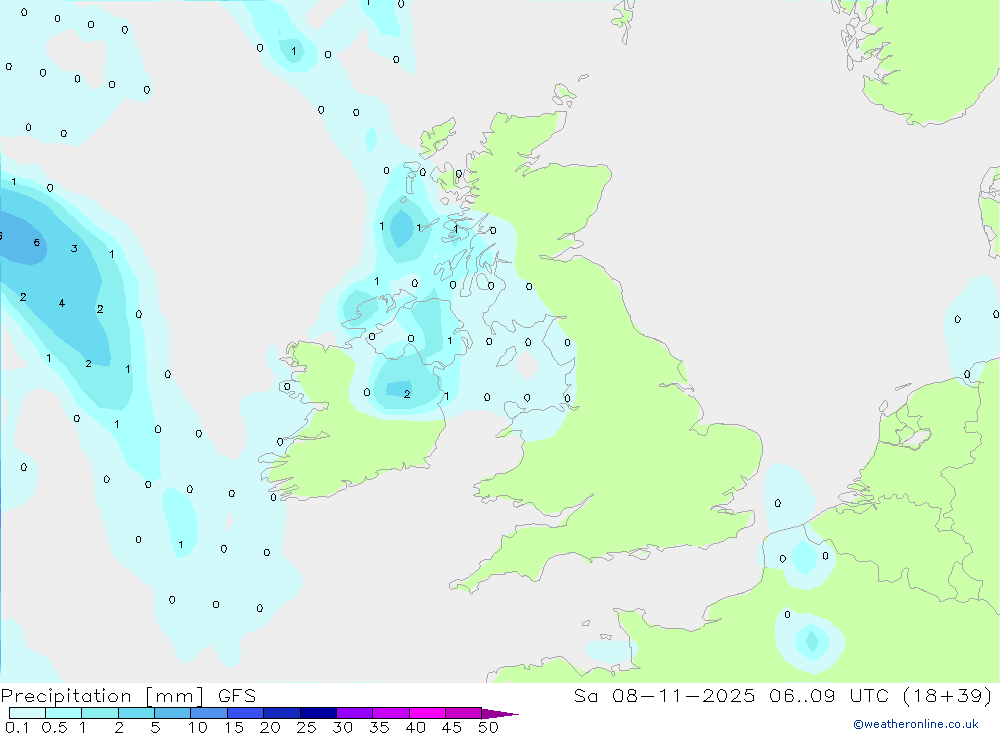Click the '06..09 UTC (18+39)' time text
This screenshot has height=733, width=1000.
(881, 695)
